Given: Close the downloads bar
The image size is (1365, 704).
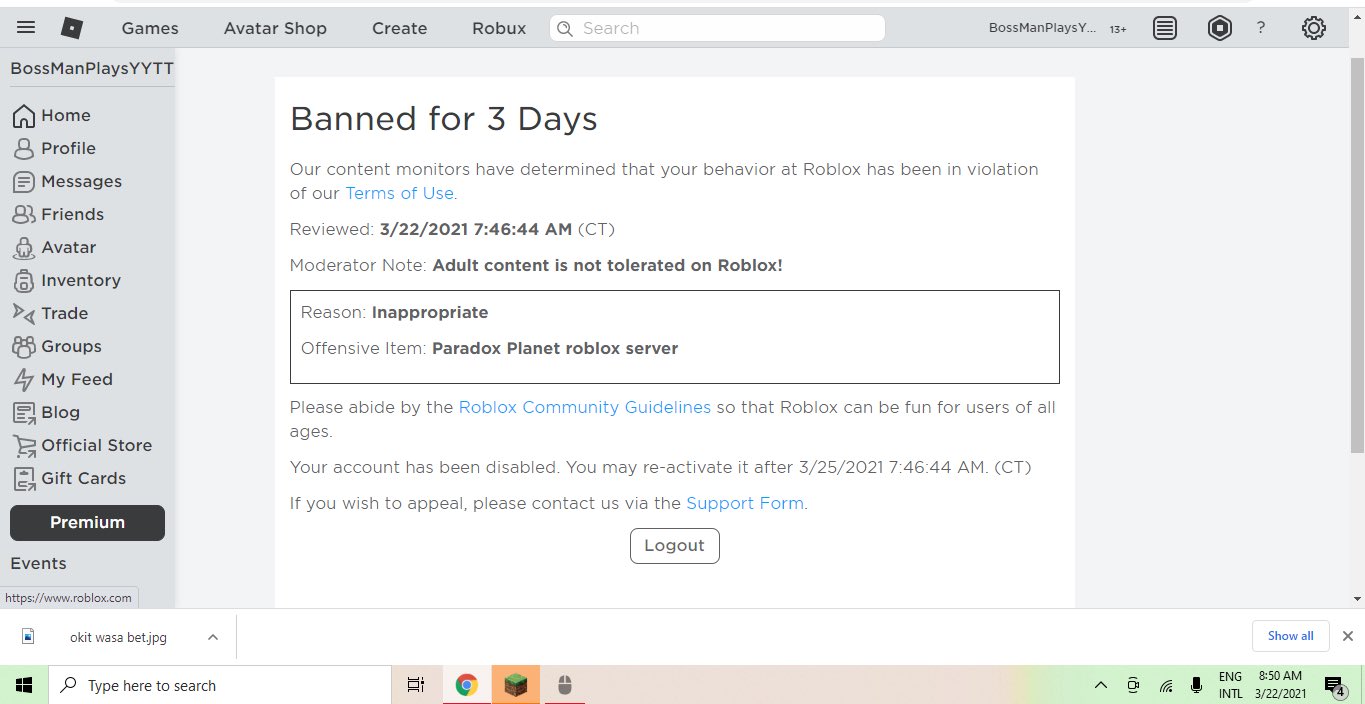Looking at the screenshot, I should (x=1347, y=636).
